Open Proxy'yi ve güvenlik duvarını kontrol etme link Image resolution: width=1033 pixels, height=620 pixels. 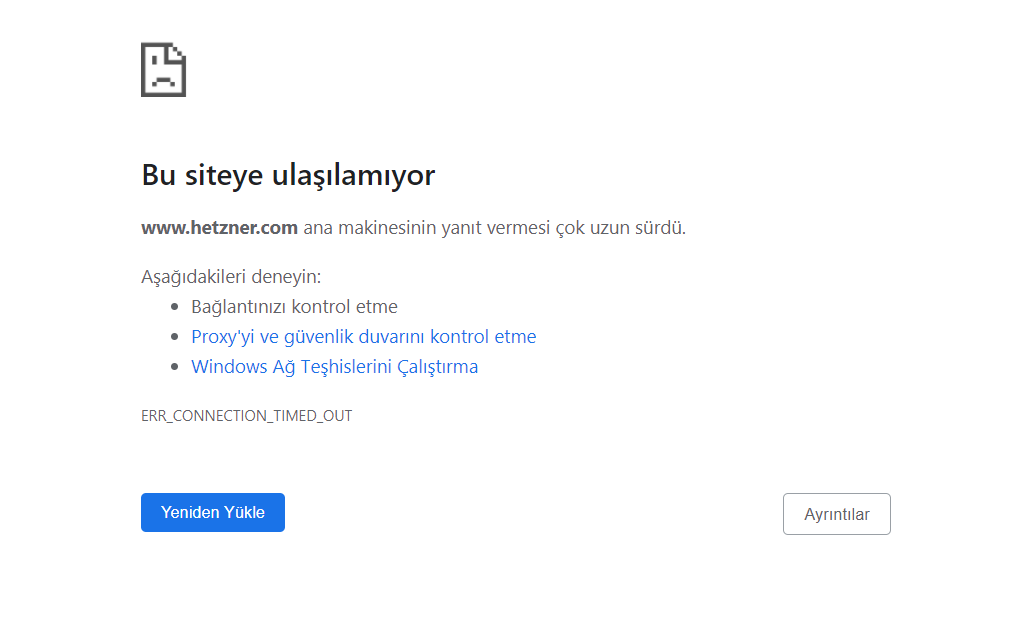(364, 337)
